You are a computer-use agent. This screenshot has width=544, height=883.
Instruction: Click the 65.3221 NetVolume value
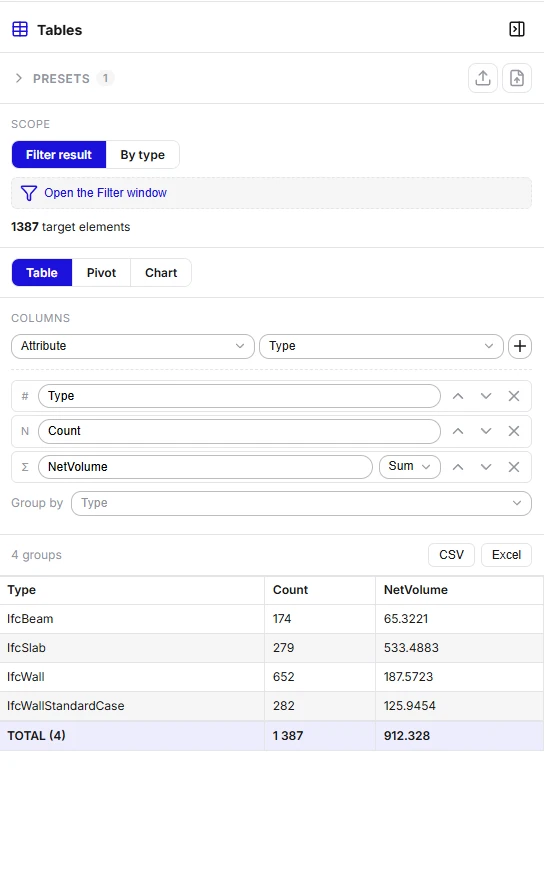pos(406,619)
